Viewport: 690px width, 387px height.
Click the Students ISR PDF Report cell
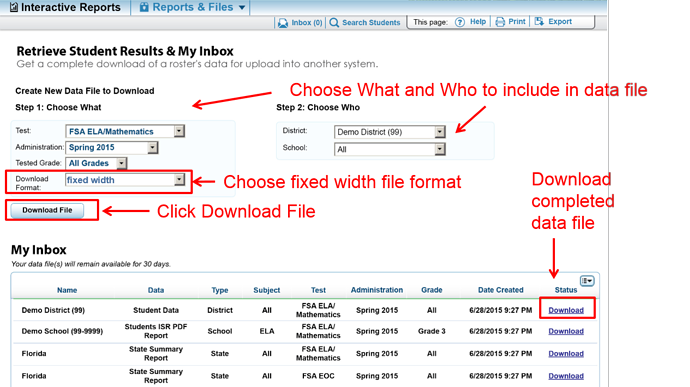[x=156, y=331]
